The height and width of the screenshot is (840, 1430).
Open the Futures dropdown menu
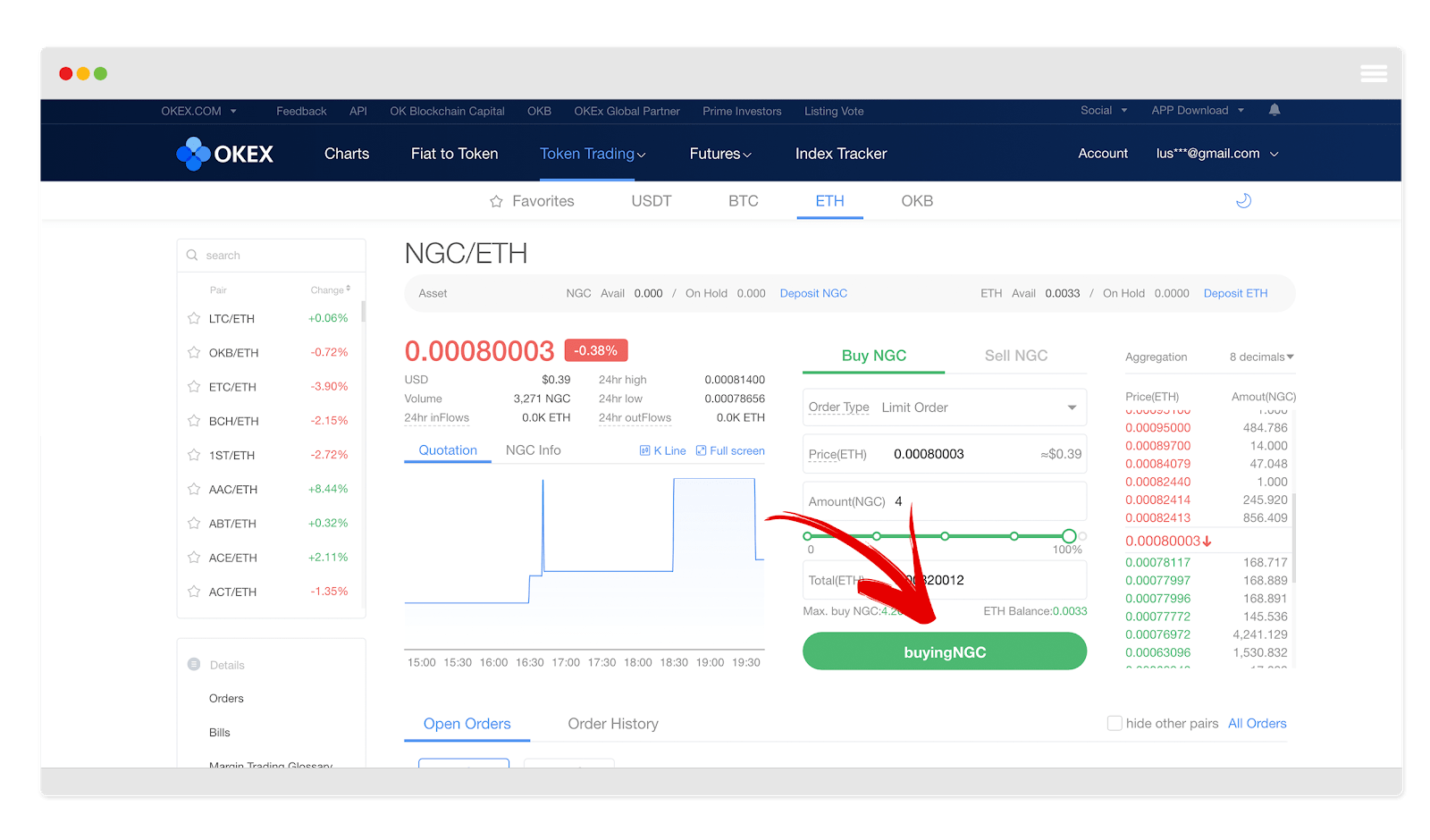720,154
